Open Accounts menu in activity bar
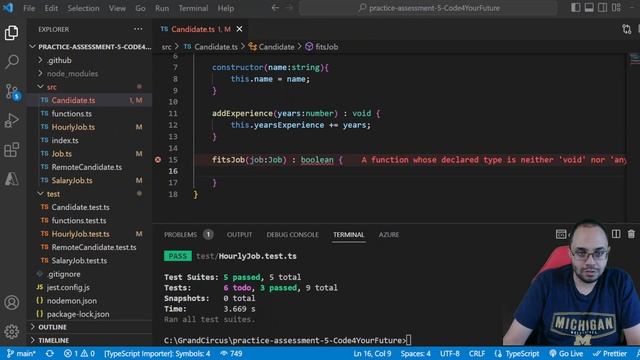Screen dimensions: 640x360 (11, 302)
